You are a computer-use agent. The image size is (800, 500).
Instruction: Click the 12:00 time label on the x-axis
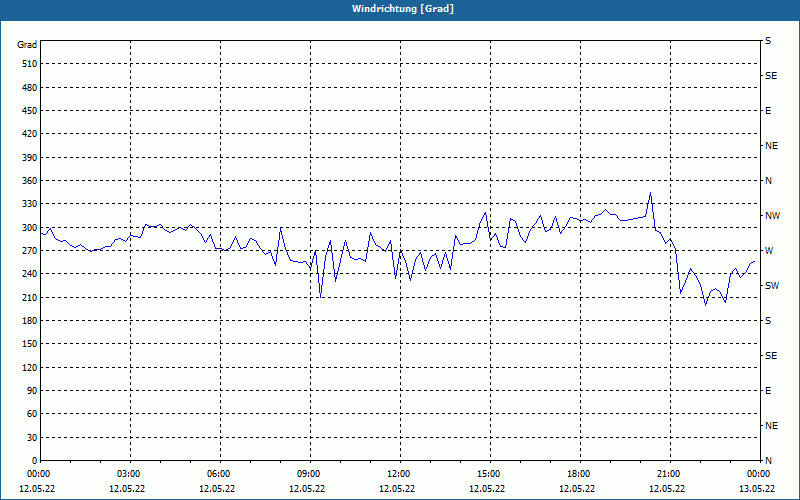click(398, 474)
